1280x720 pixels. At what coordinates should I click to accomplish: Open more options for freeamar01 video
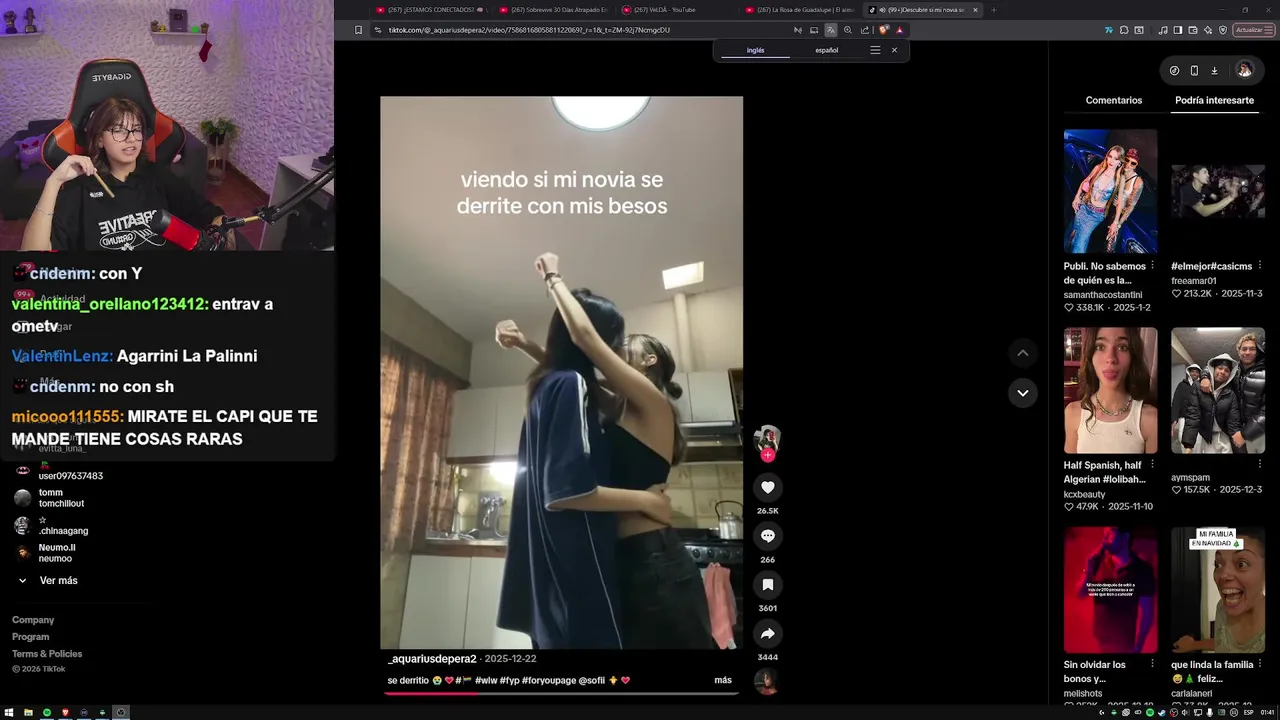pos(1260,266)
